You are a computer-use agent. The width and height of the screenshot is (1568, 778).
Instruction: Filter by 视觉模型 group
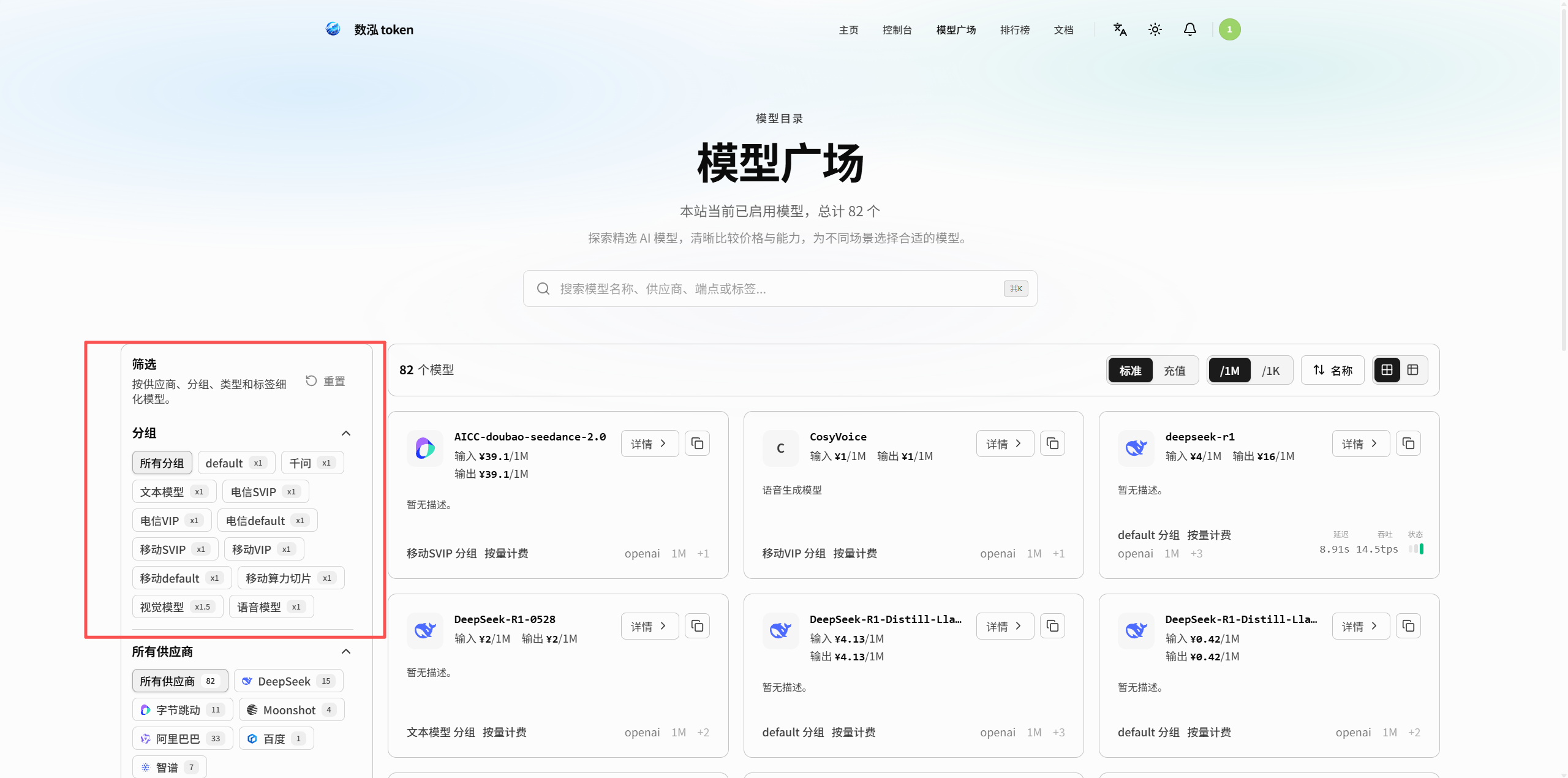(x=177, y=607)
